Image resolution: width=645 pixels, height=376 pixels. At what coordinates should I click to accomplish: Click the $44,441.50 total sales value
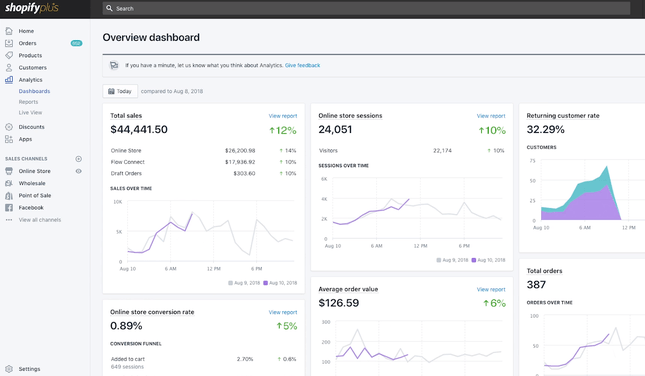pyautogui.click(x=139, y=130)
